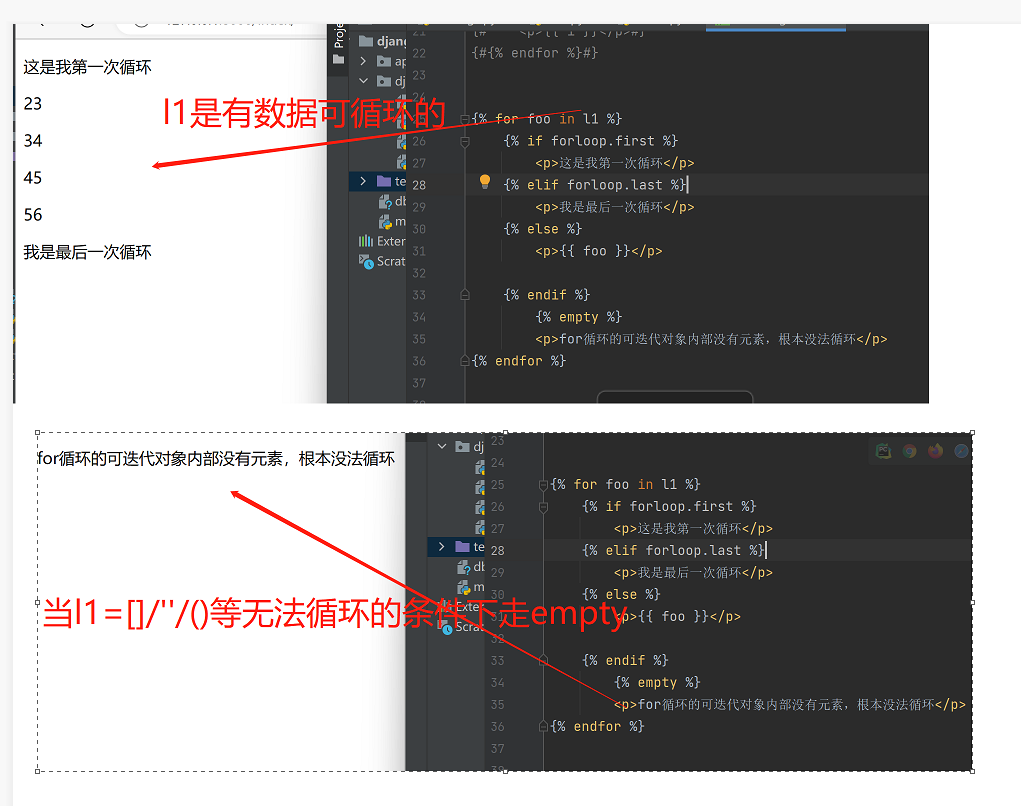Click line number 37 in the lower editor gutter
The width and height of the screenshot is (1021, 806).
497,748
